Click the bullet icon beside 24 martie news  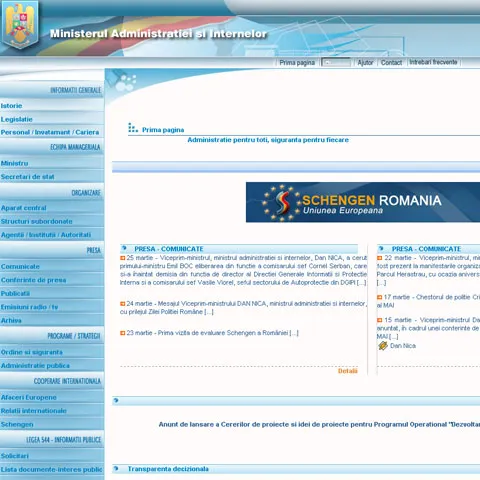tap(122, 304)
